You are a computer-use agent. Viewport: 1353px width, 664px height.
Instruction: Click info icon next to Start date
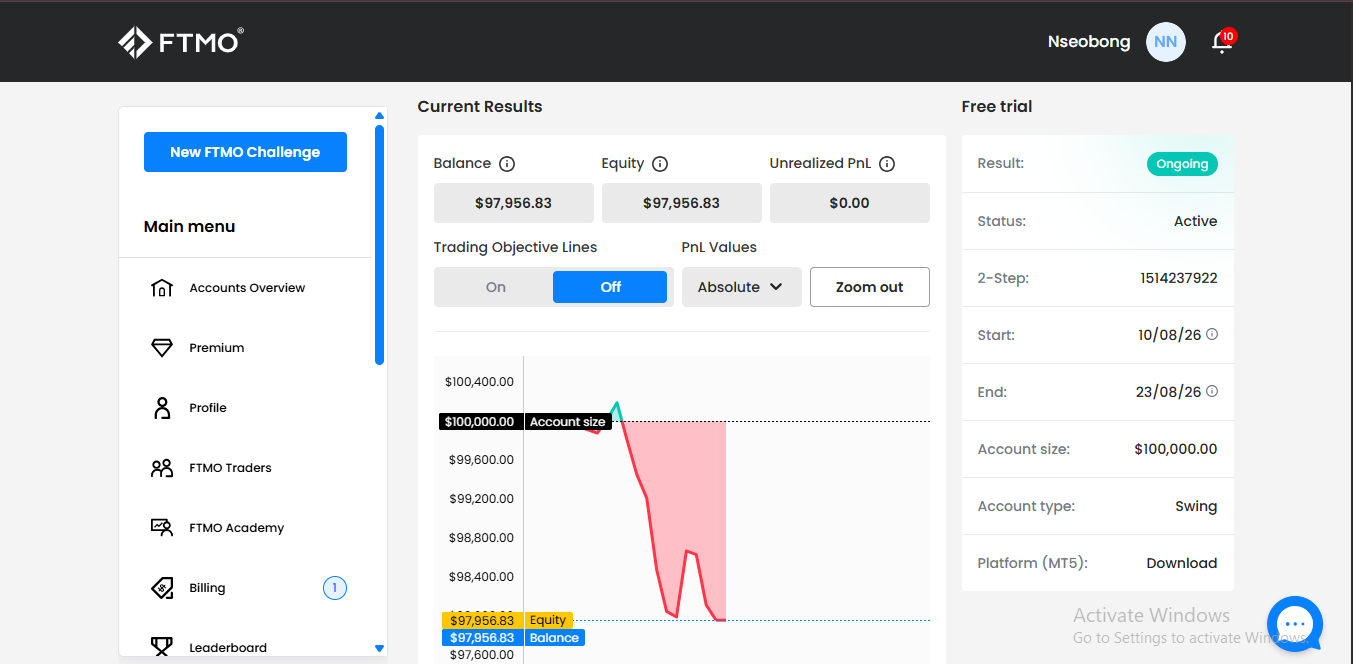click(x=1212, y=334)
